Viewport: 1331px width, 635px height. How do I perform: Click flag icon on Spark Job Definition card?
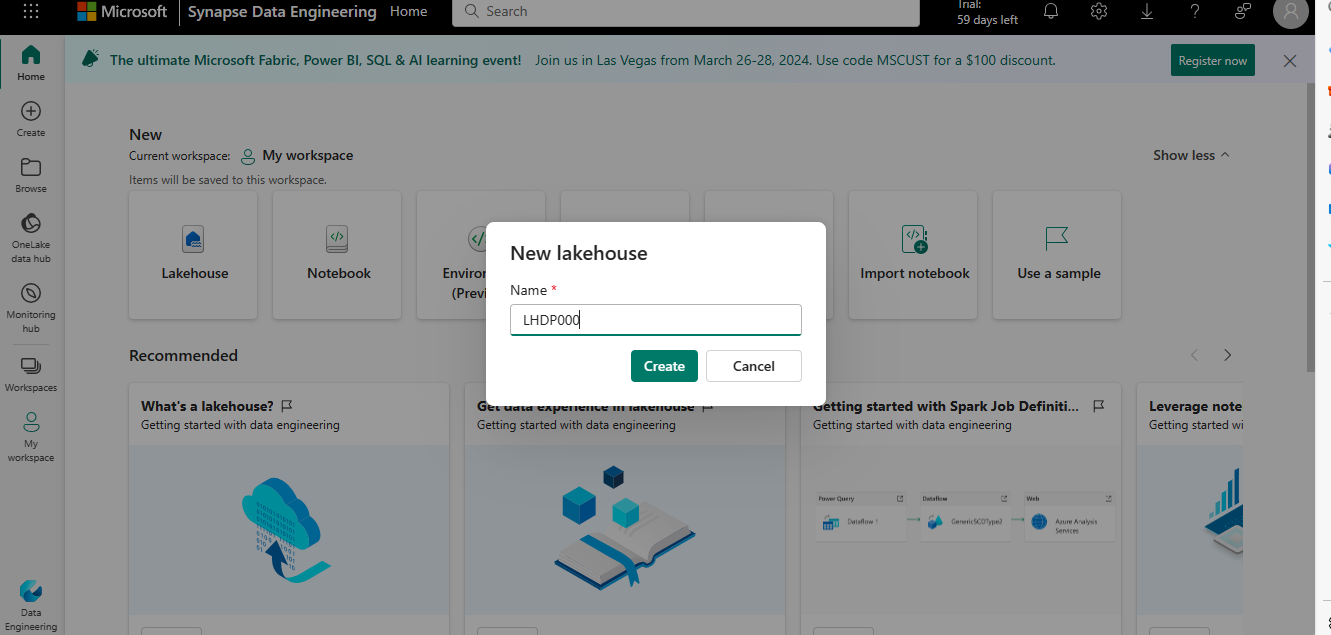(1098, 406)
